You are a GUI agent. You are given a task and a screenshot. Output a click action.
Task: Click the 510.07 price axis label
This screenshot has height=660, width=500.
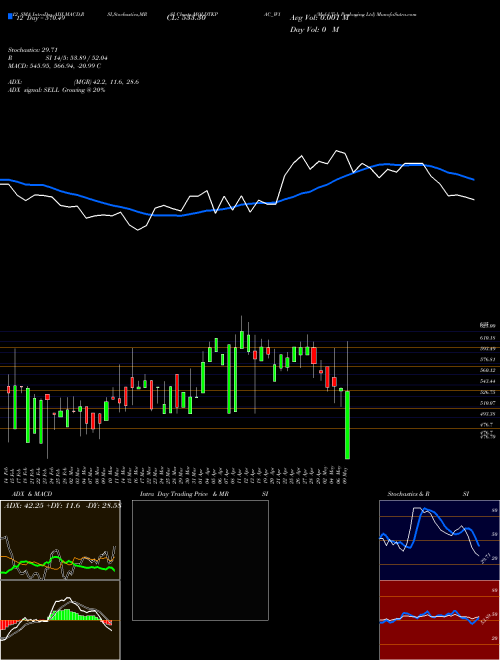point(487,403)
